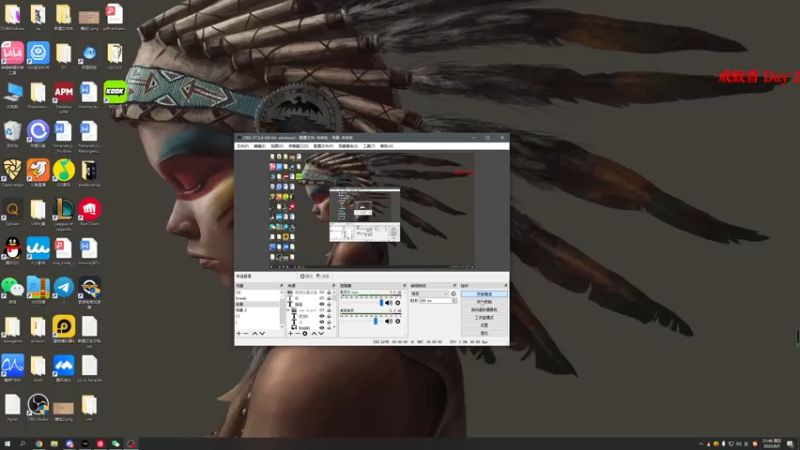
Task: Collapse the group folder in Sources list
Action: pos(288,310)
